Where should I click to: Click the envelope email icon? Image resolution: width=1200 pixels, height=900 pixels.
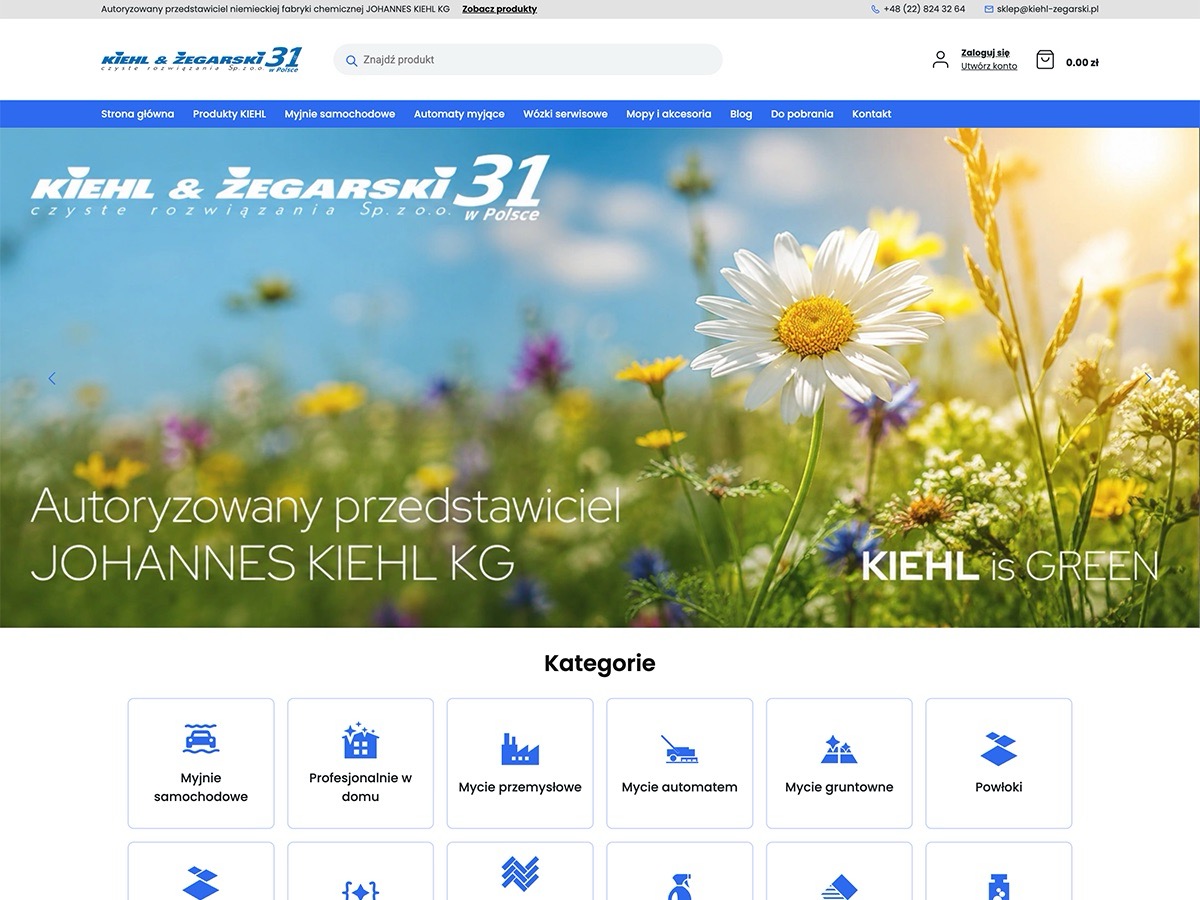click(989, 9)
